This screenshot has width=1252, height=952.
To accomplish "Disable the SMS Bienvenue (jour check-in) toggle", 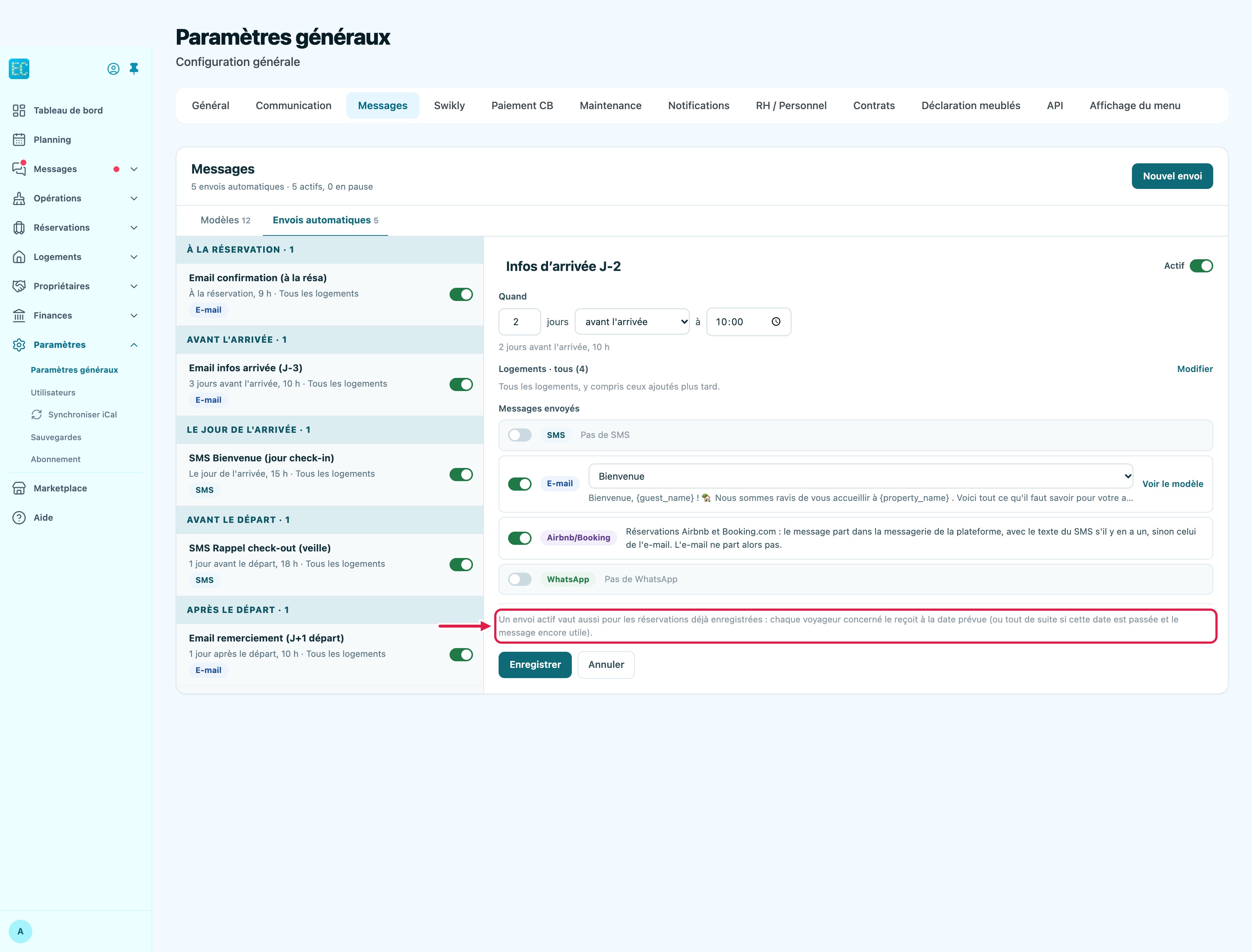I will tap(461, 474).
